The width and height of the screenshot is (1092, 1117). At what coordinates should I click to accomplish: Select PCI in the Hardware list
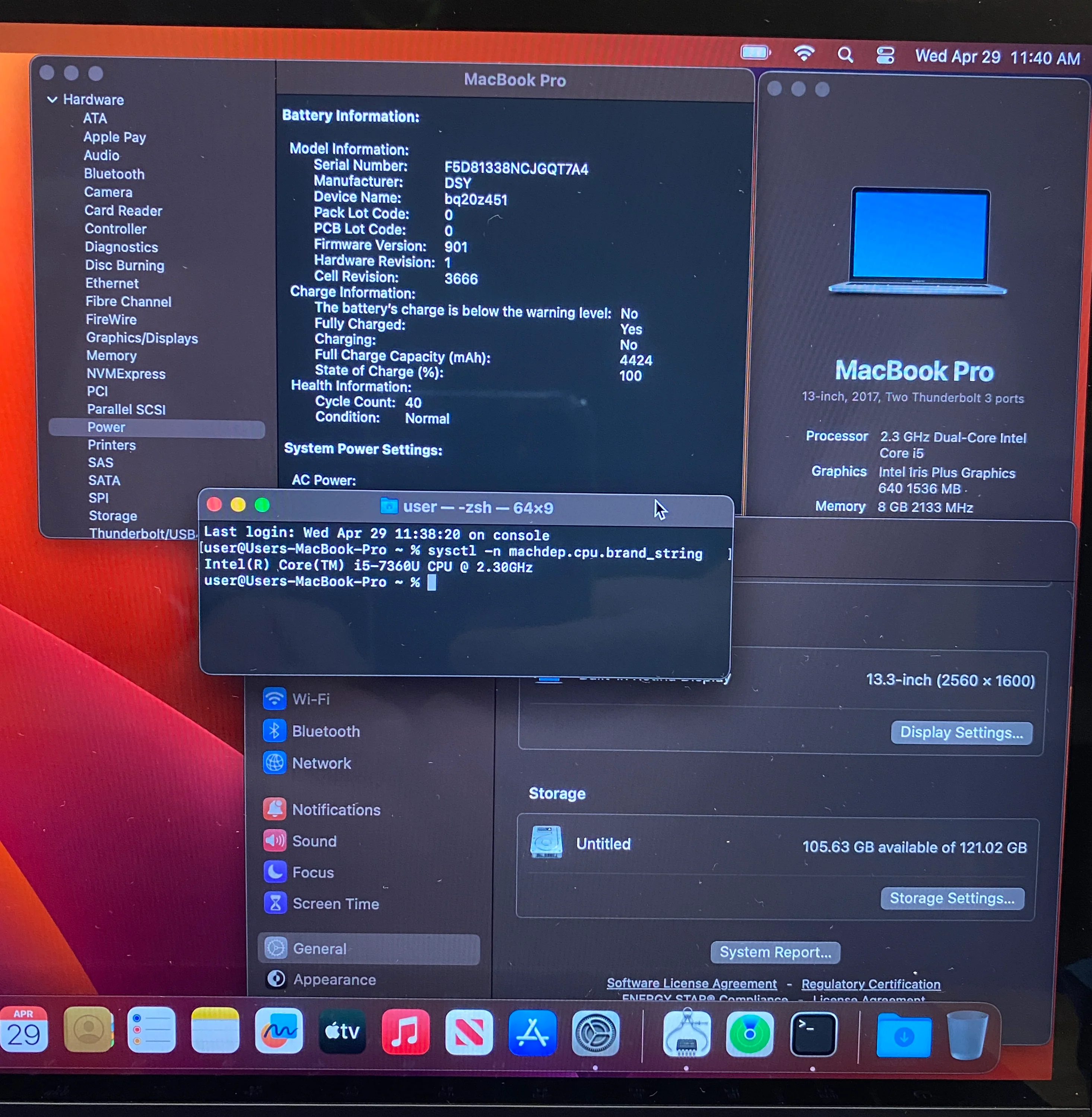point(98,391)
